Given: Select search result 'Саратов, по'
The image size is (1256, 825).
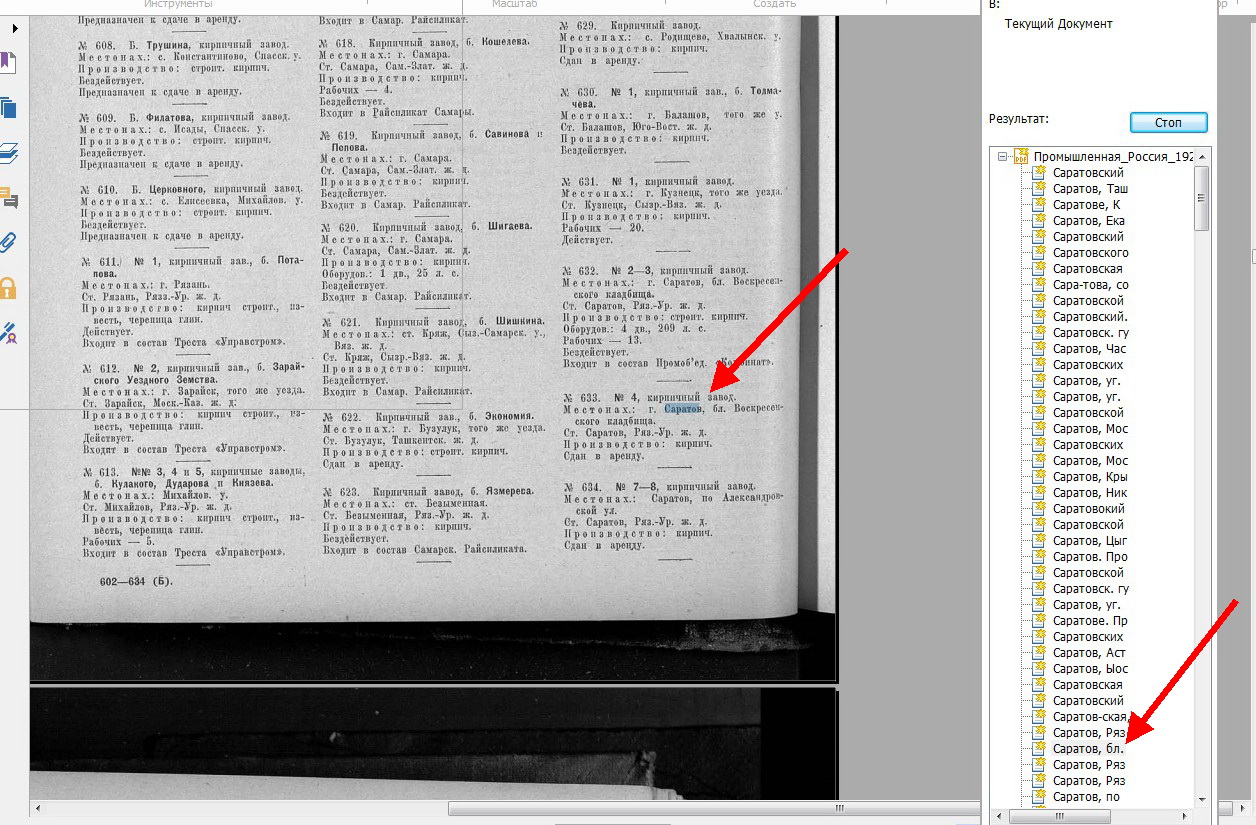Looking at the screenshot, I should (1086, 797).
